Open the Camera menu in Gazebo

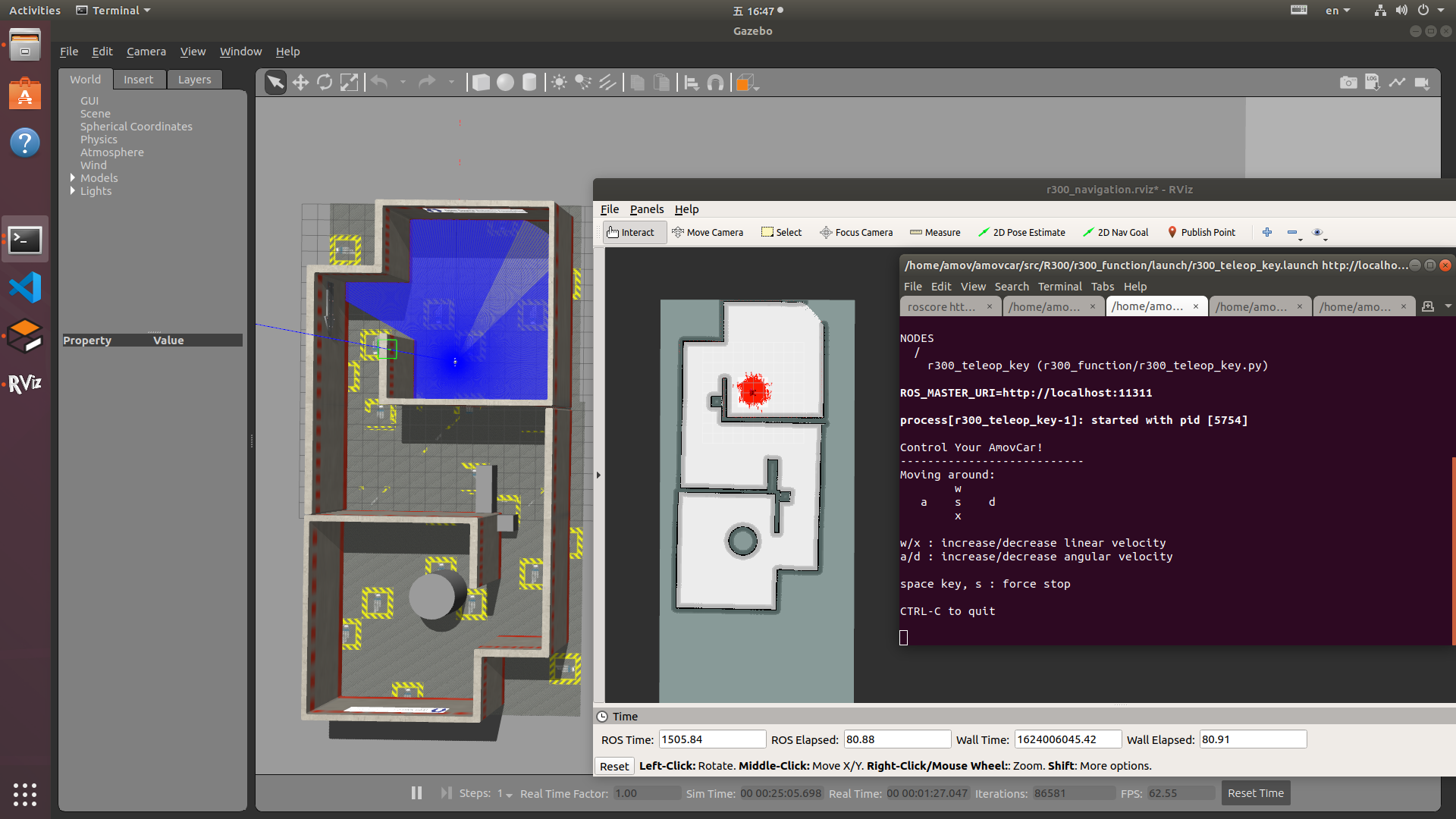(x=146, y=52)
